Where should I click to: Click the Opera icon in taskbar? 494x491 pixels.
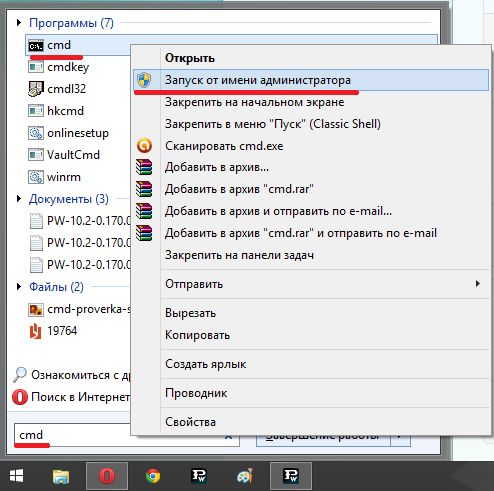[x=107, y=476]
